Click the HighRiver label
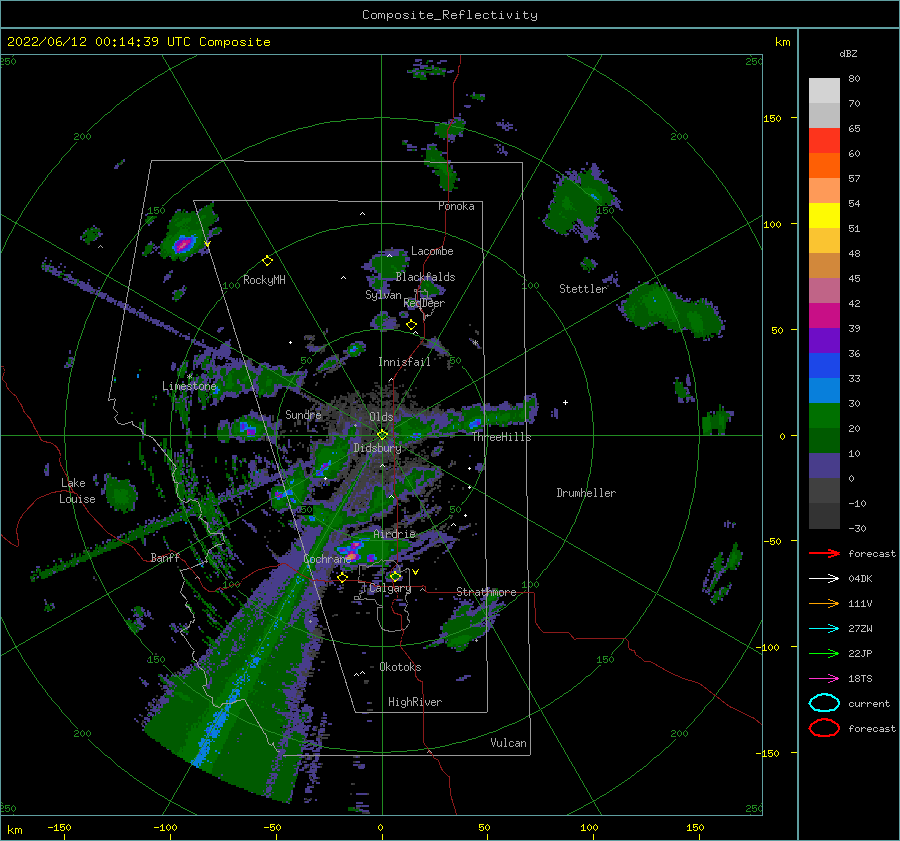This screenshot has width=900, height=841. [415, 702]
